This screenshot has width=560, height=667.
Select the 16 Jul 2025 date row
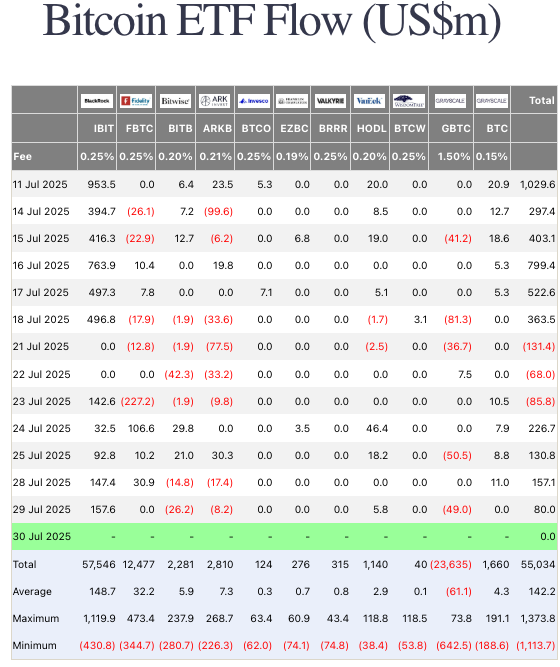(x=284, y=265)
